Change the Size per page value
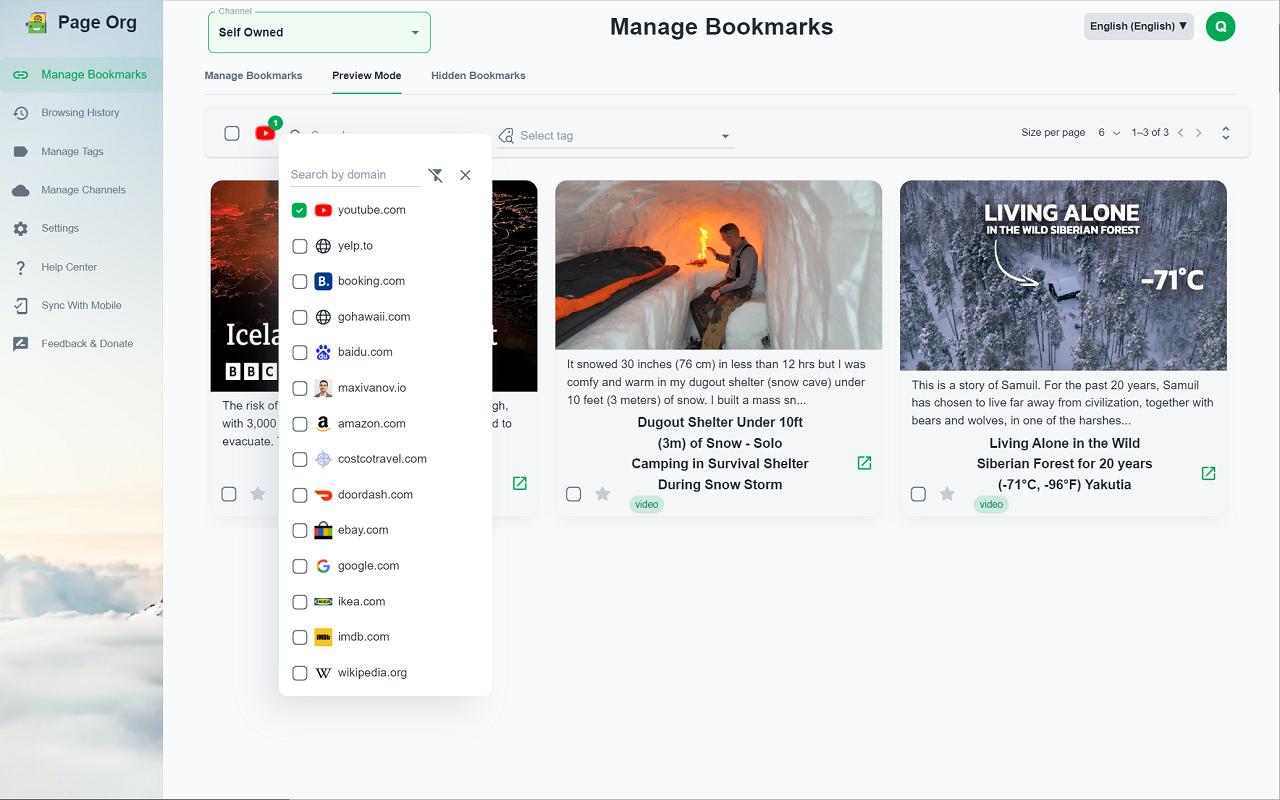 pyautogui.click(x=1109, y=133)
